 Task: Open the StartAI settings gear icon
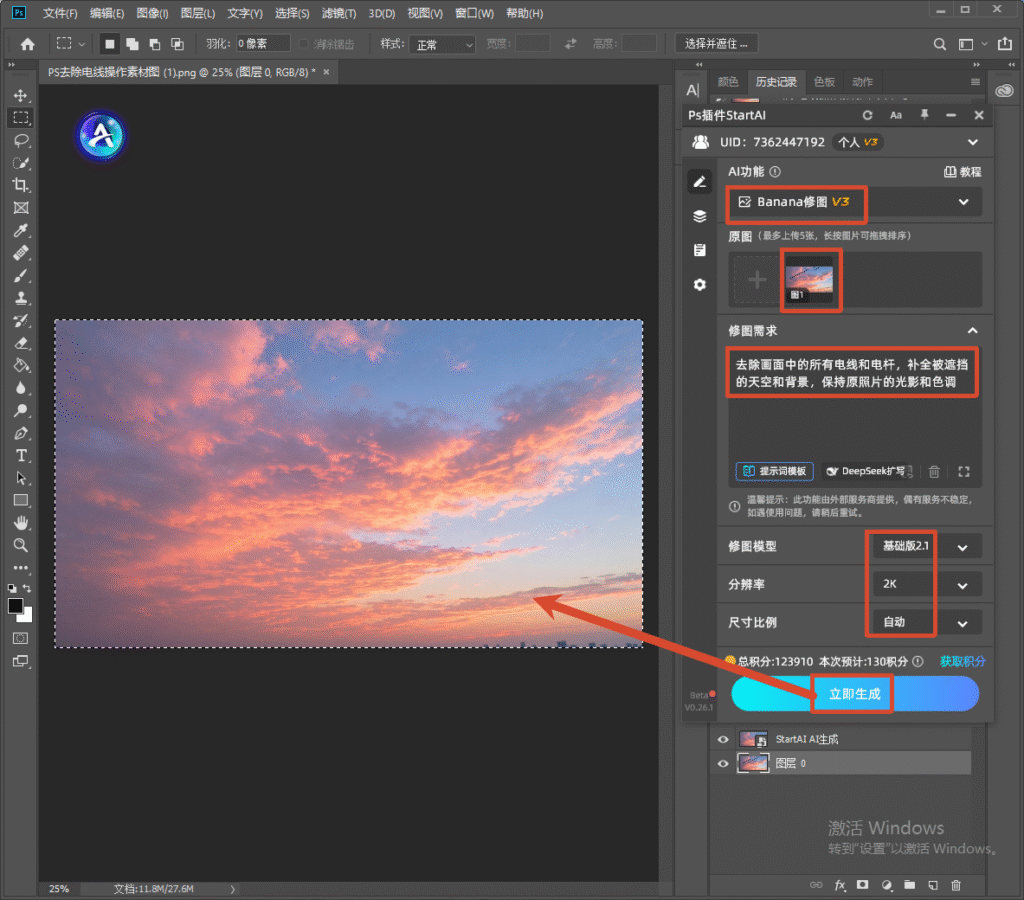pos(699,285)
